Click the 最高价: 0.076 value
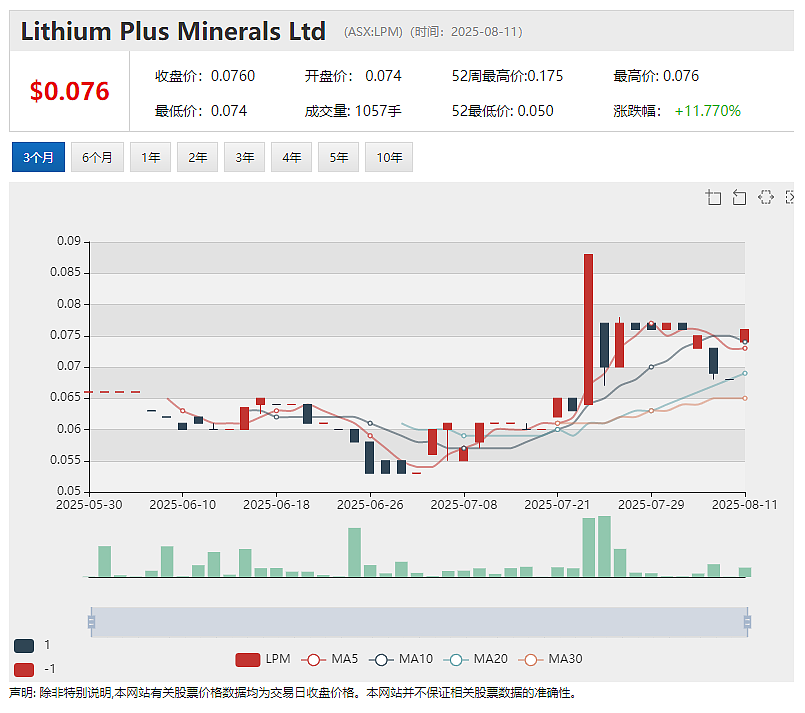This screenshot has width=805, height=713. [656, 76]
